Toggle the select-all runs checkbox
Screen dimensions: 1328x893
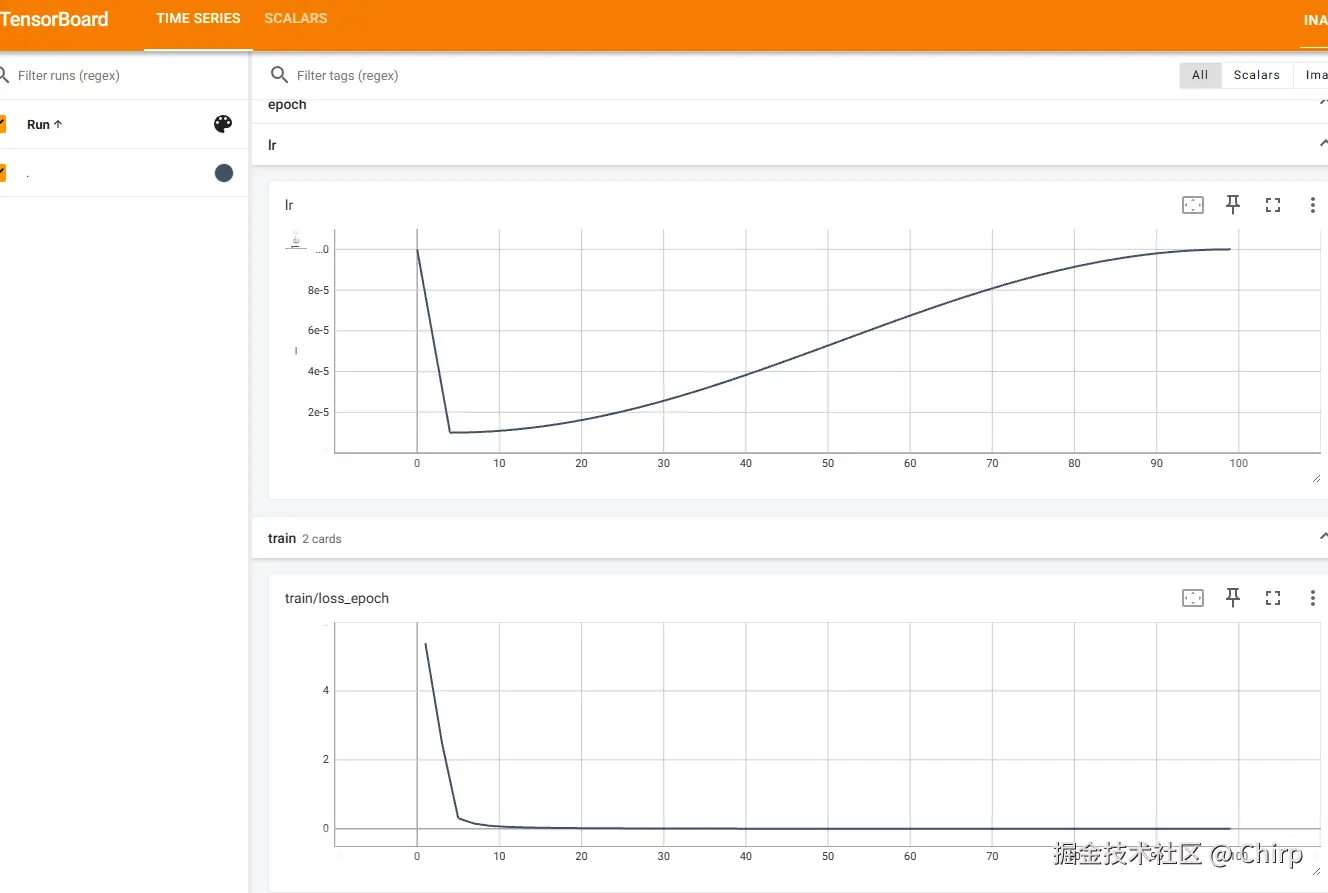[3, 124]
